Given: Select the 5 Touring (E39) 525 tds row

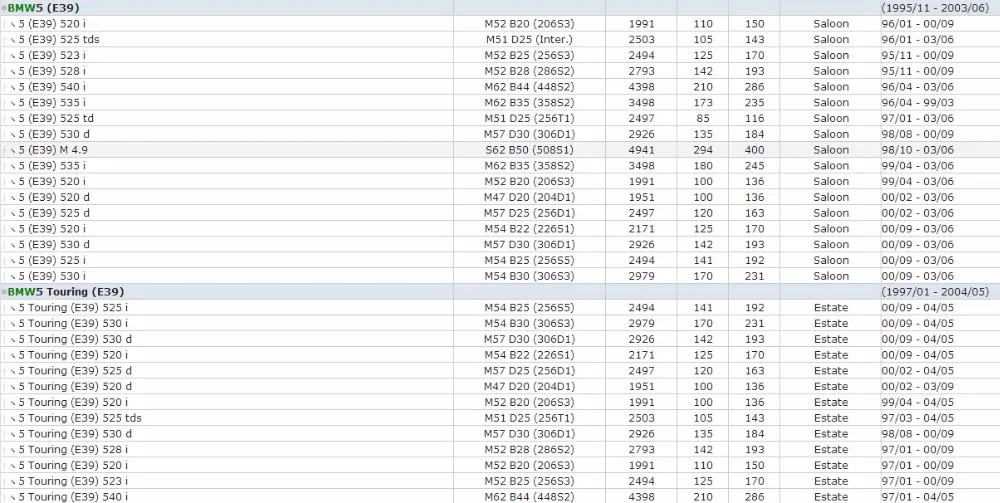Looking at the screenshot, I should coord(500,418).
